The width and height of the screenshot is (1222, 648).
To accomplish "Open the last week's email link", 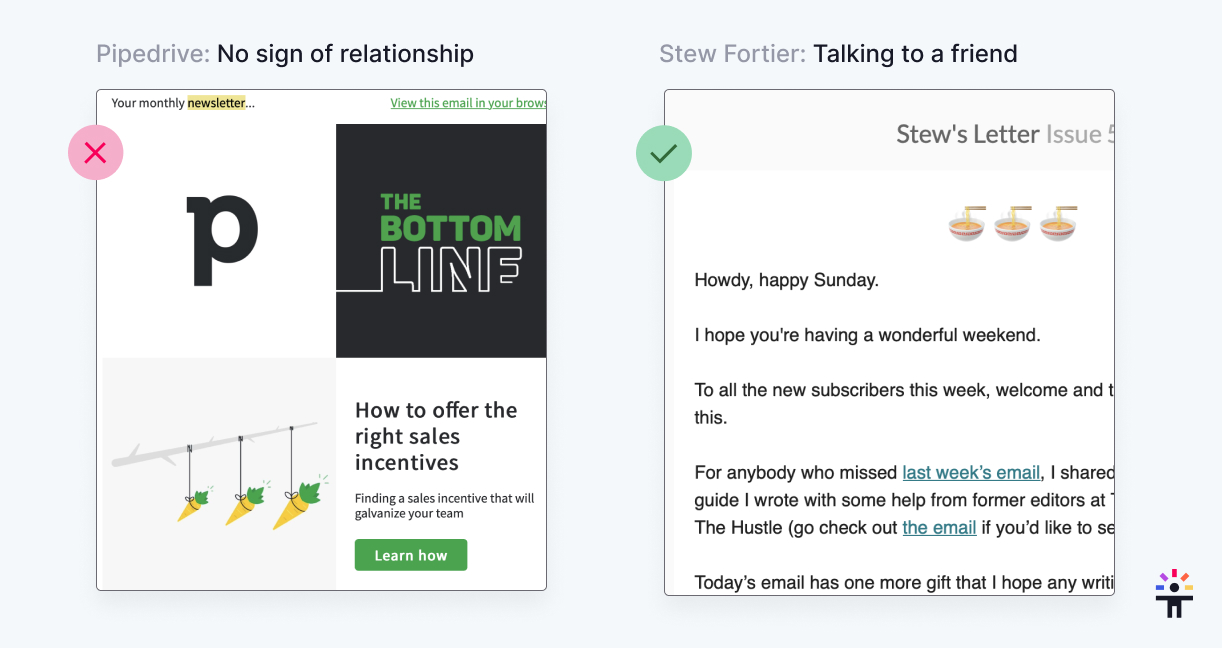I will [971, 473].
